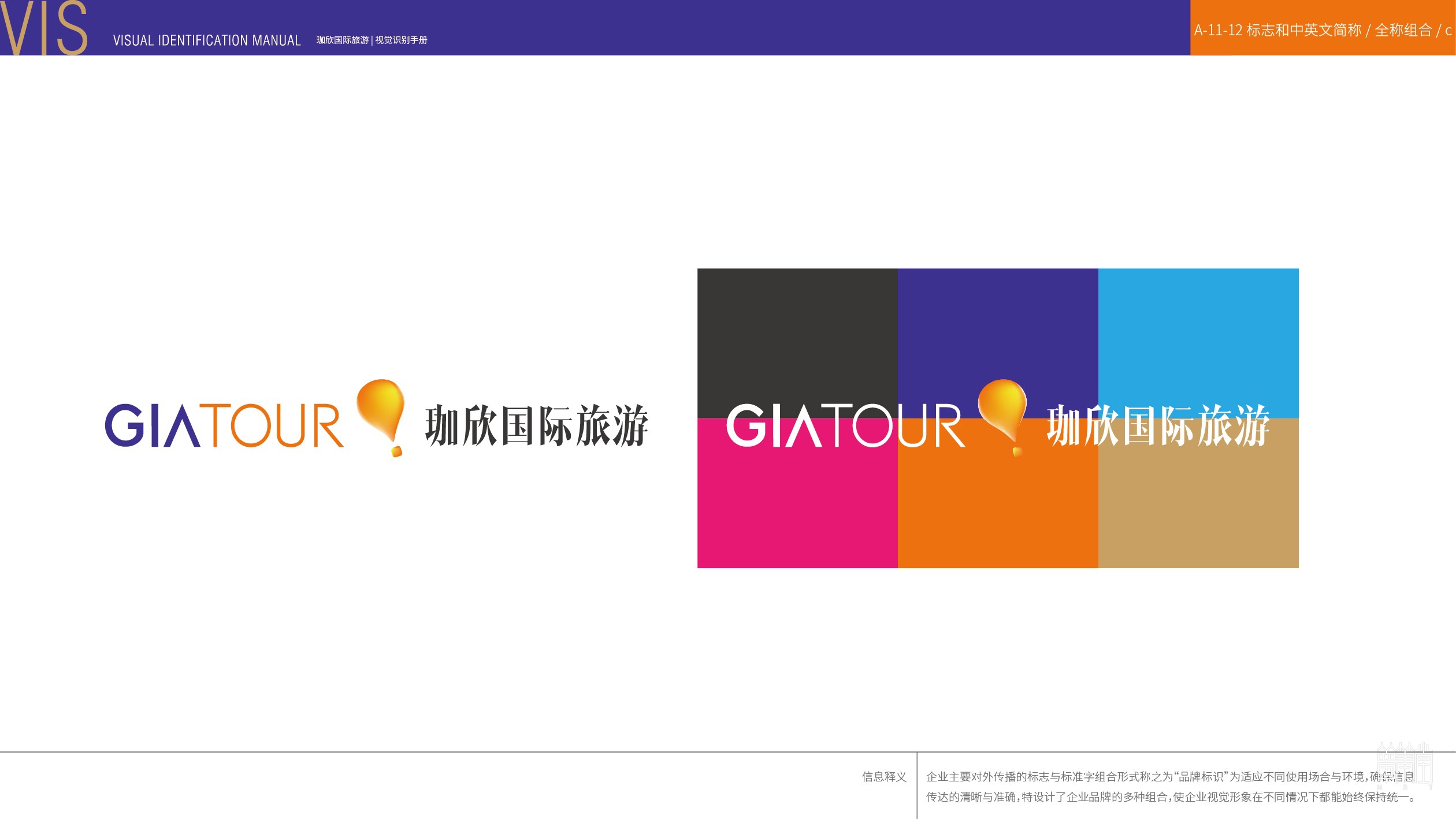Select the tan gold color block
1456x819 pixels.
[x=1198, y=509]
